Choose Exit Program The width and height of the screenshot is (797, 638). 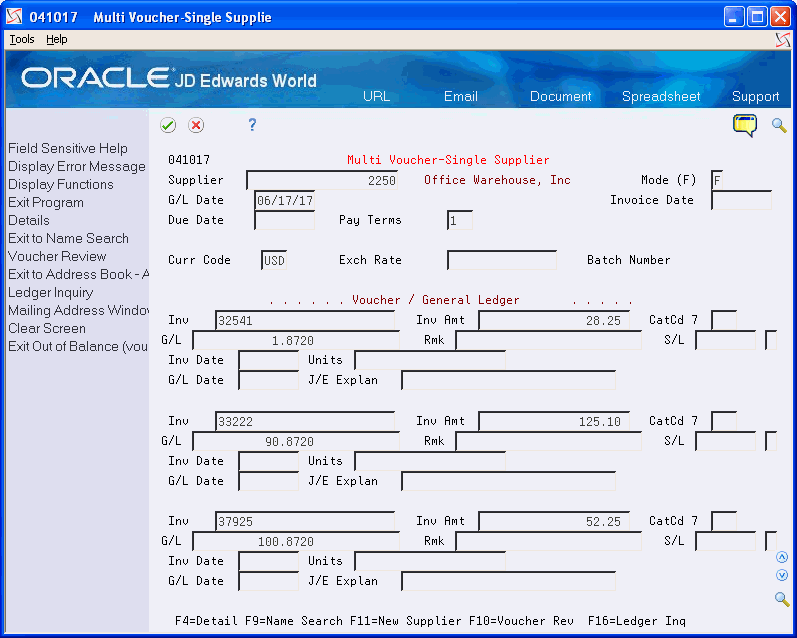point(46,202)
